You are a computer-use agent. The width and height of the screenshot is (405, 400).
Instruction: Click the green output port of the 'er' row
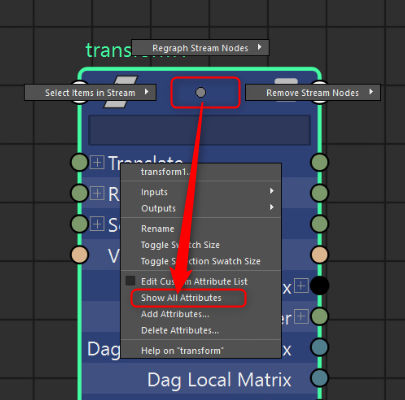click(x=319, y=316)
